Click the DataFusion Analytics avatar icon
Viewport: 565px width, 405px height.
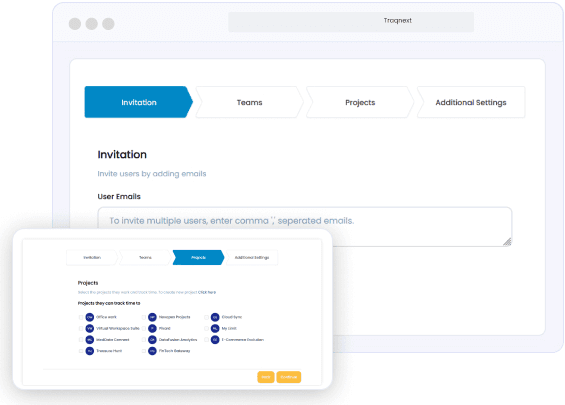(x=152, y=339)
